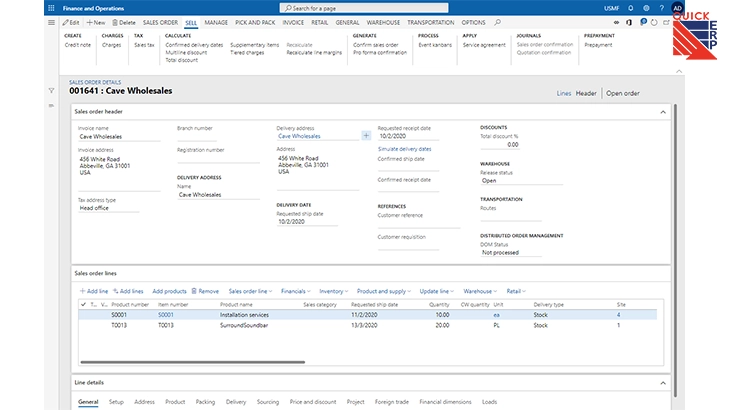This screenshot has width=729, height=410.
Task: Open Product and supply dropdown
Action: 384,291
